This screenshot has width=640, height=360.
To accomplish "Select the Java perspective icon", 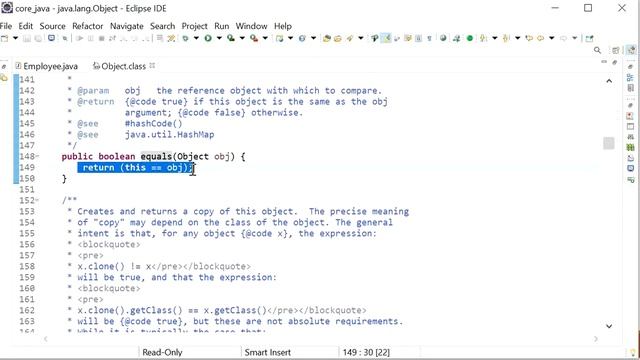I will point(631,50).
